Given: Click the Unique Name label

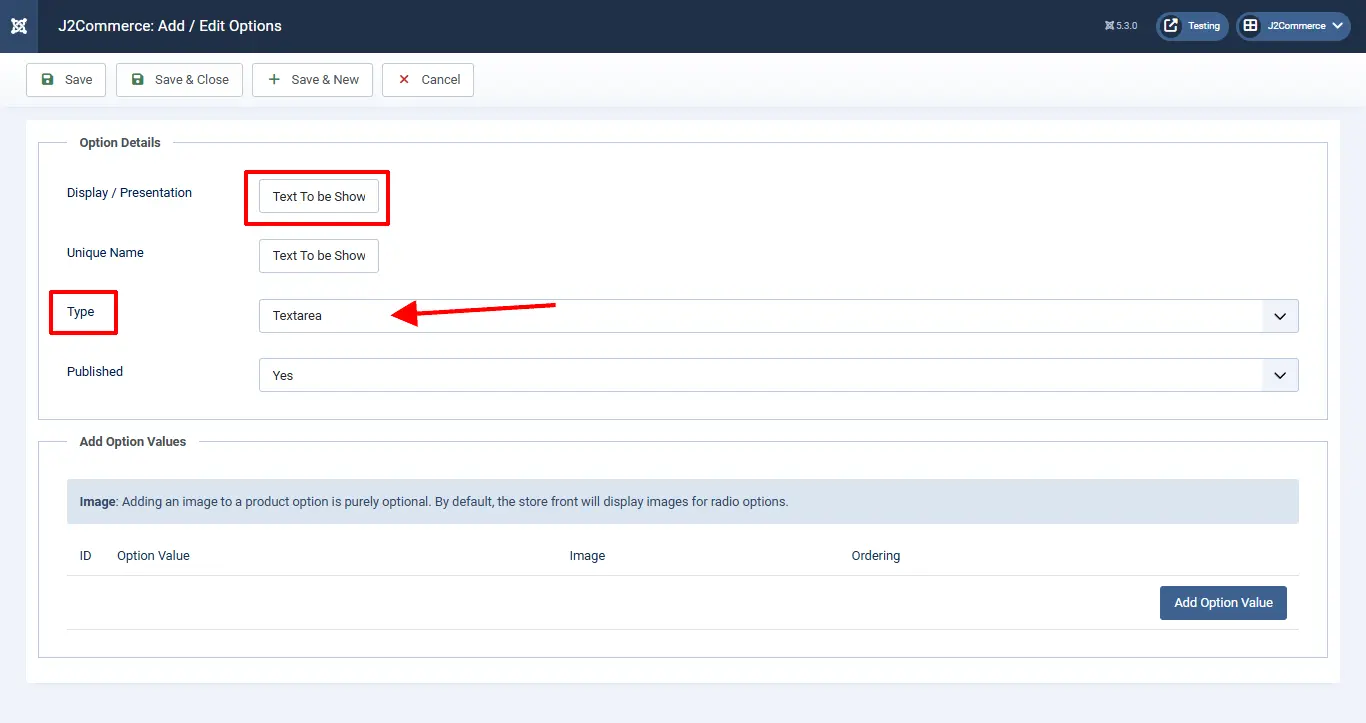Looking at the screenshot, I should [105, 253].
